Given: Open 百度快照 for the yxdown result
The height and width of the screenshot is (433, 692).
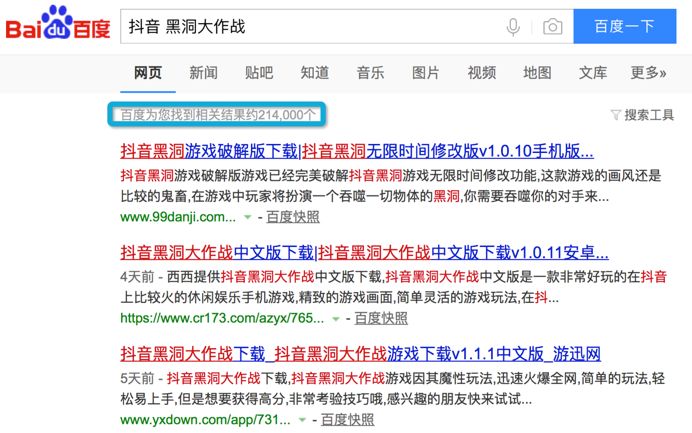Looking at the screenshot, I should [348, 420].
